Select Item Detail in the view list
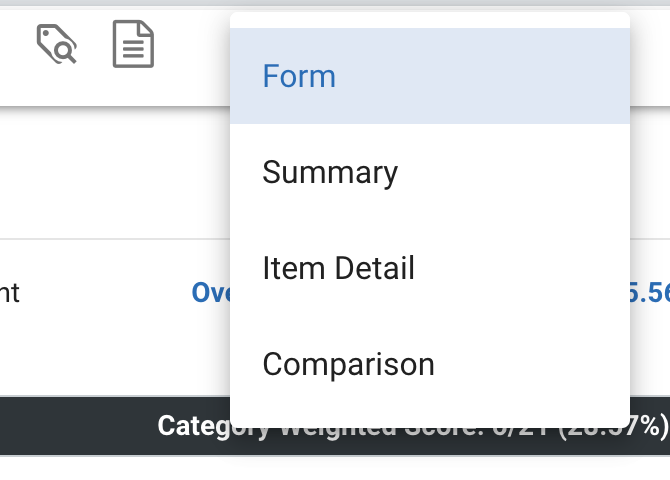Screen dimensions: 670x480 coord(338,268)
